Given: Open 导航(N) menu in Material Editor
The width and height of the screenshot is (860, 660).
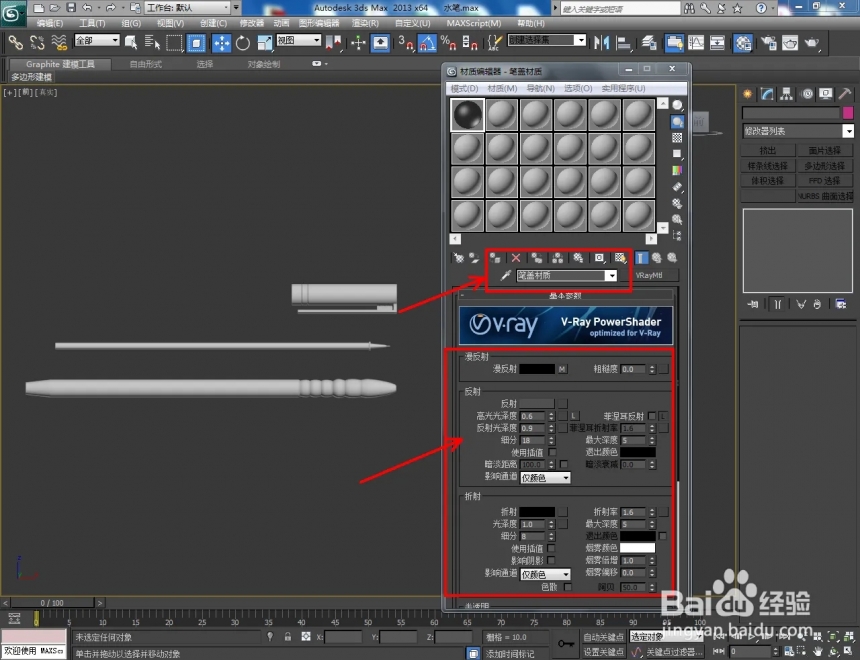Looking at the screenshot, I should coord(541,88).
